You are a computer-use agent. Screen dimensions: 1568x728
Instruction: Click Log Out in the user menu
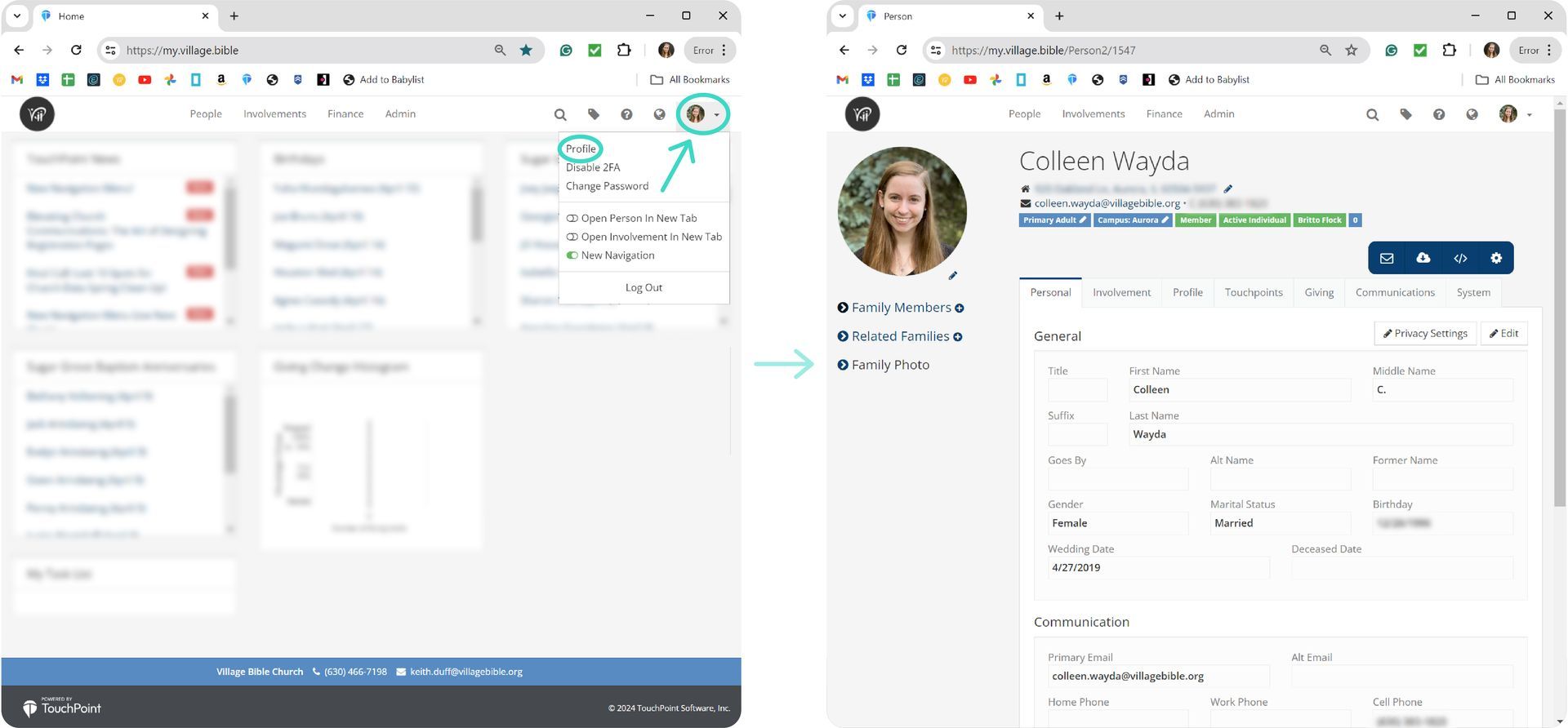(x=644, y=287)
